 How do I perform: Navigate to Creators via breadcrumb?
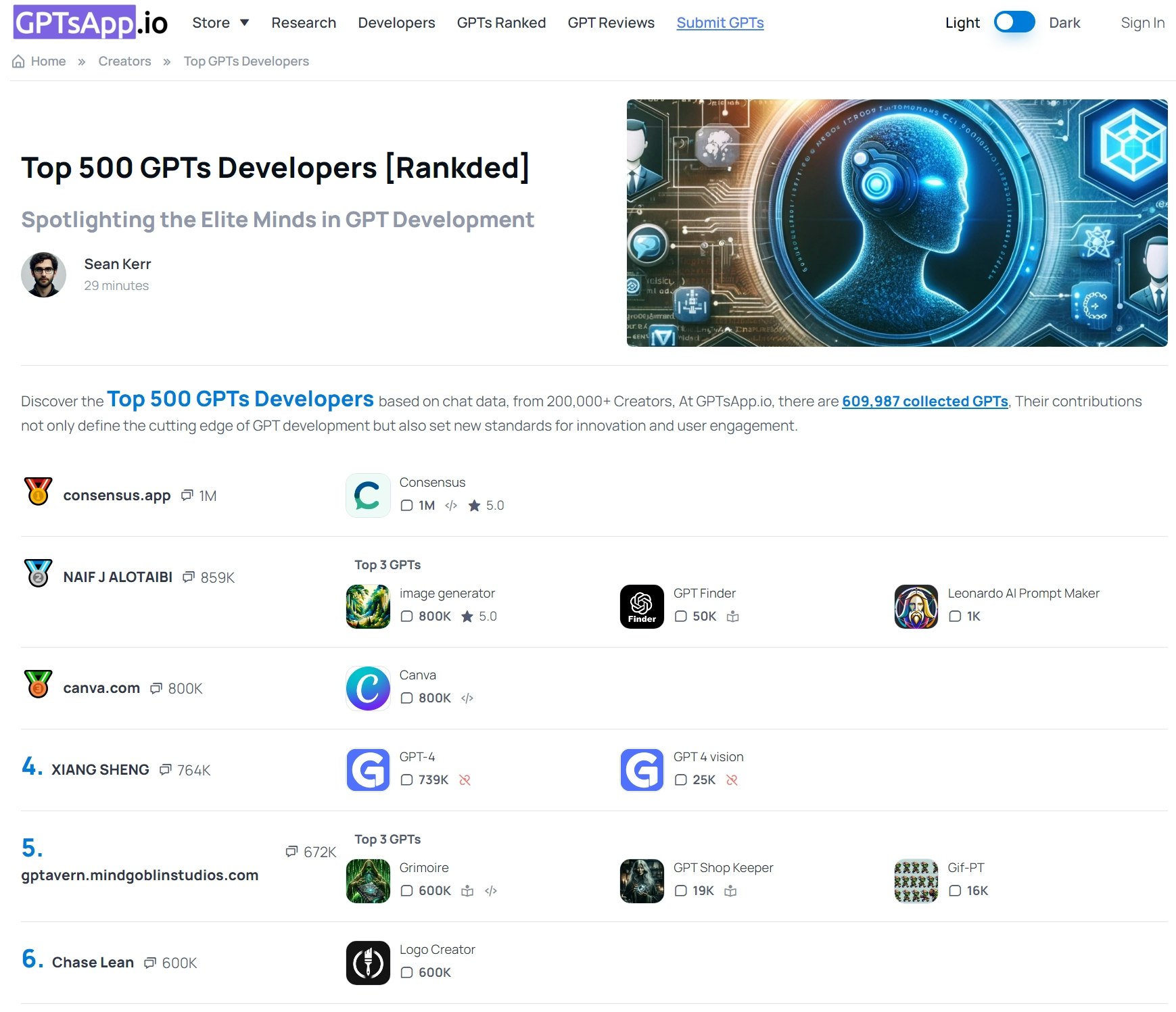click(x=124, y=61)
